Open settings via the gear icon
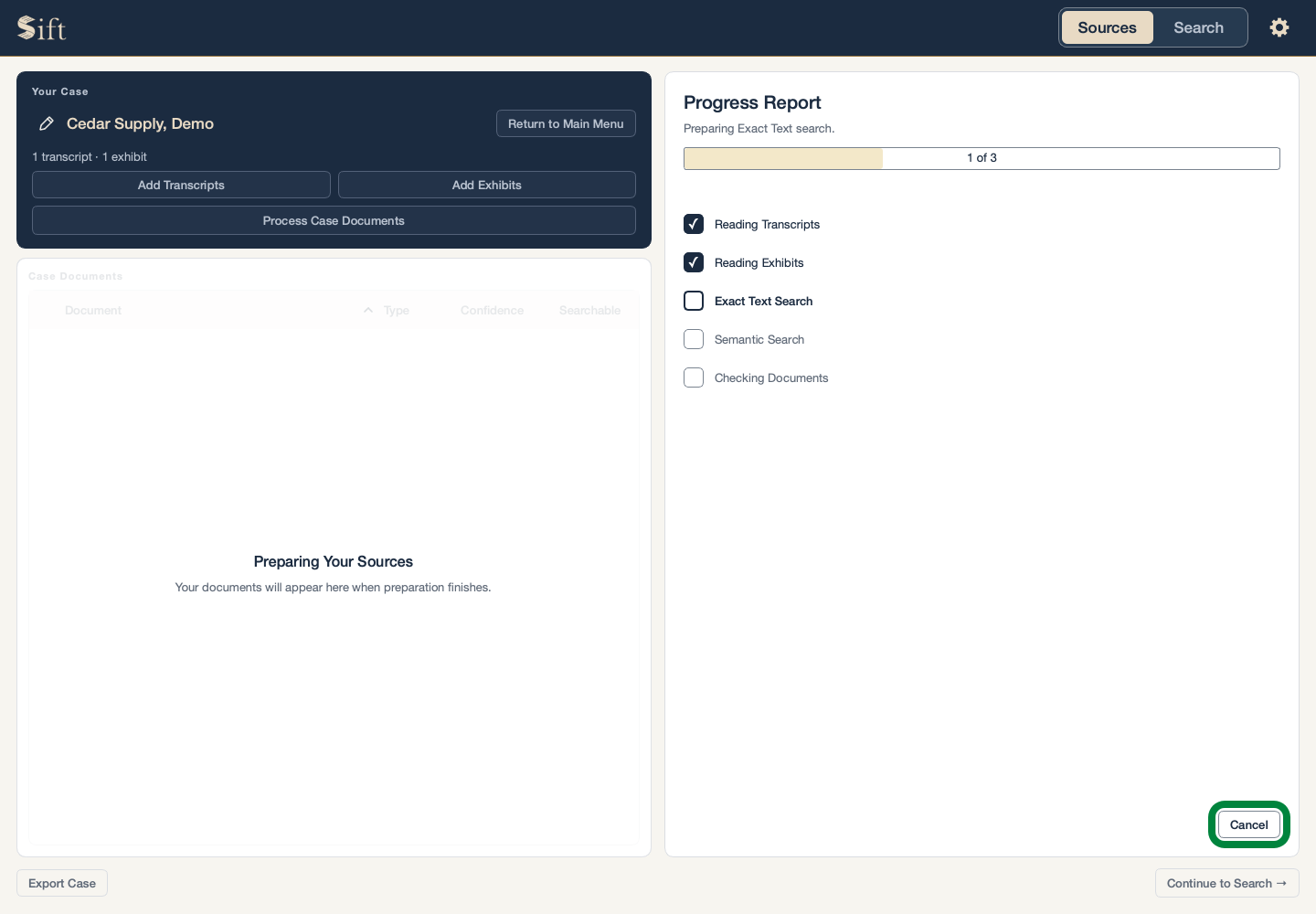Image resolution: width=1316 pixels, height=914 pixels. (x=1279, y=27)
